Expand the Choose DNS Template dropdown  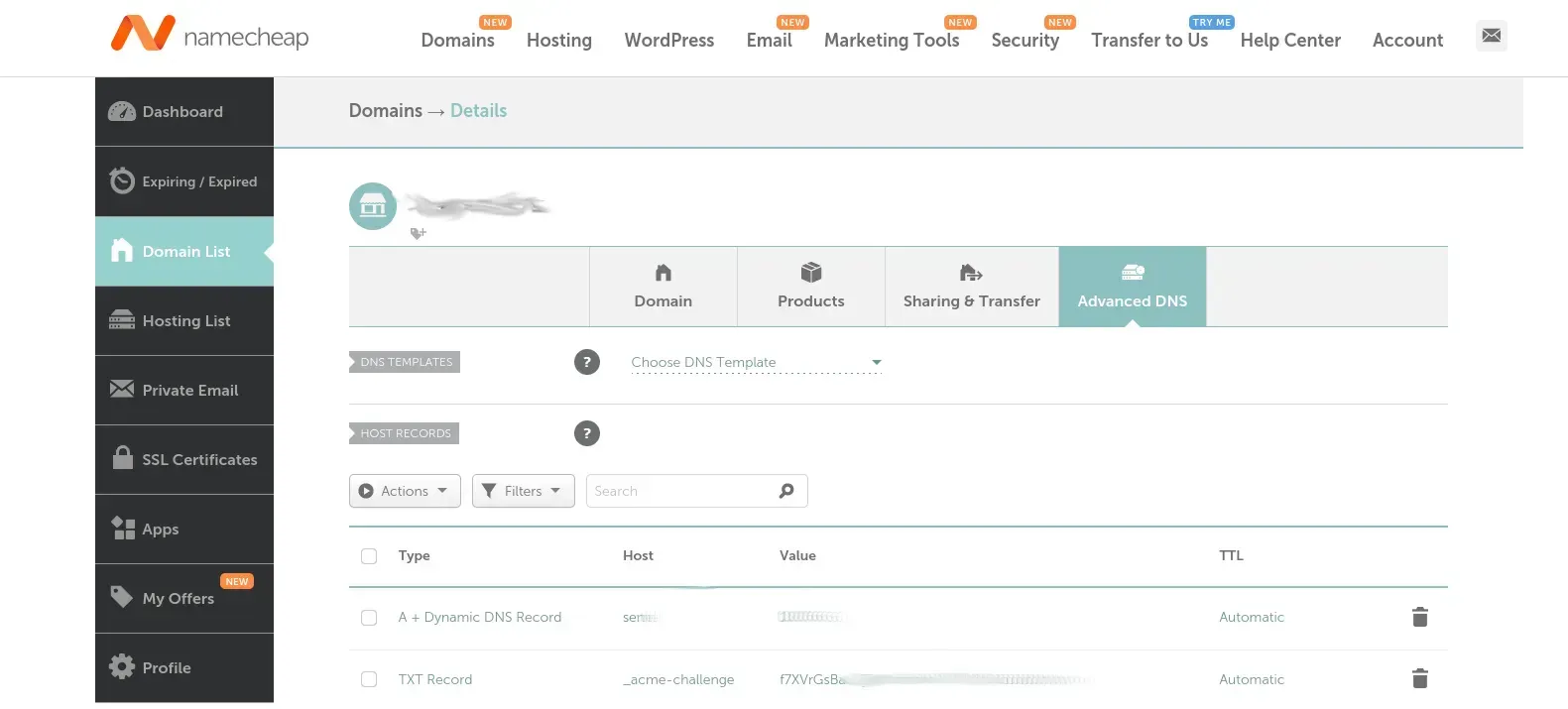pyautogui.click(x=756, y=362)
